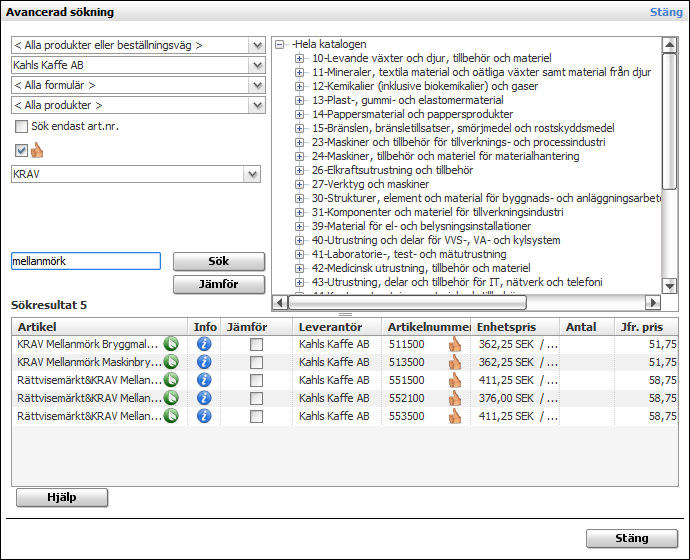Click green leaf icon in 551500 row
Screen dimensions: 690x560
pyautogui.click(x=171, y=380)
